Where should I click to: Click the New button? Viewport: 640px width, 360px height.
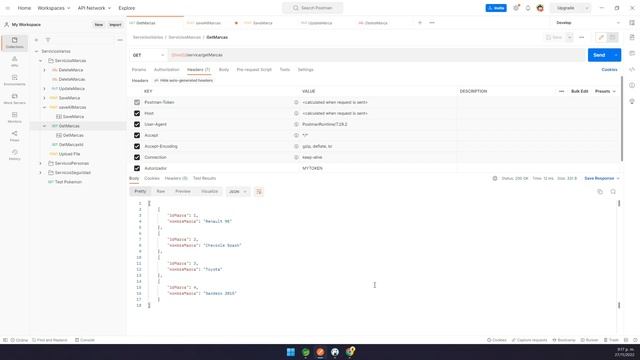tap(99, 24)
